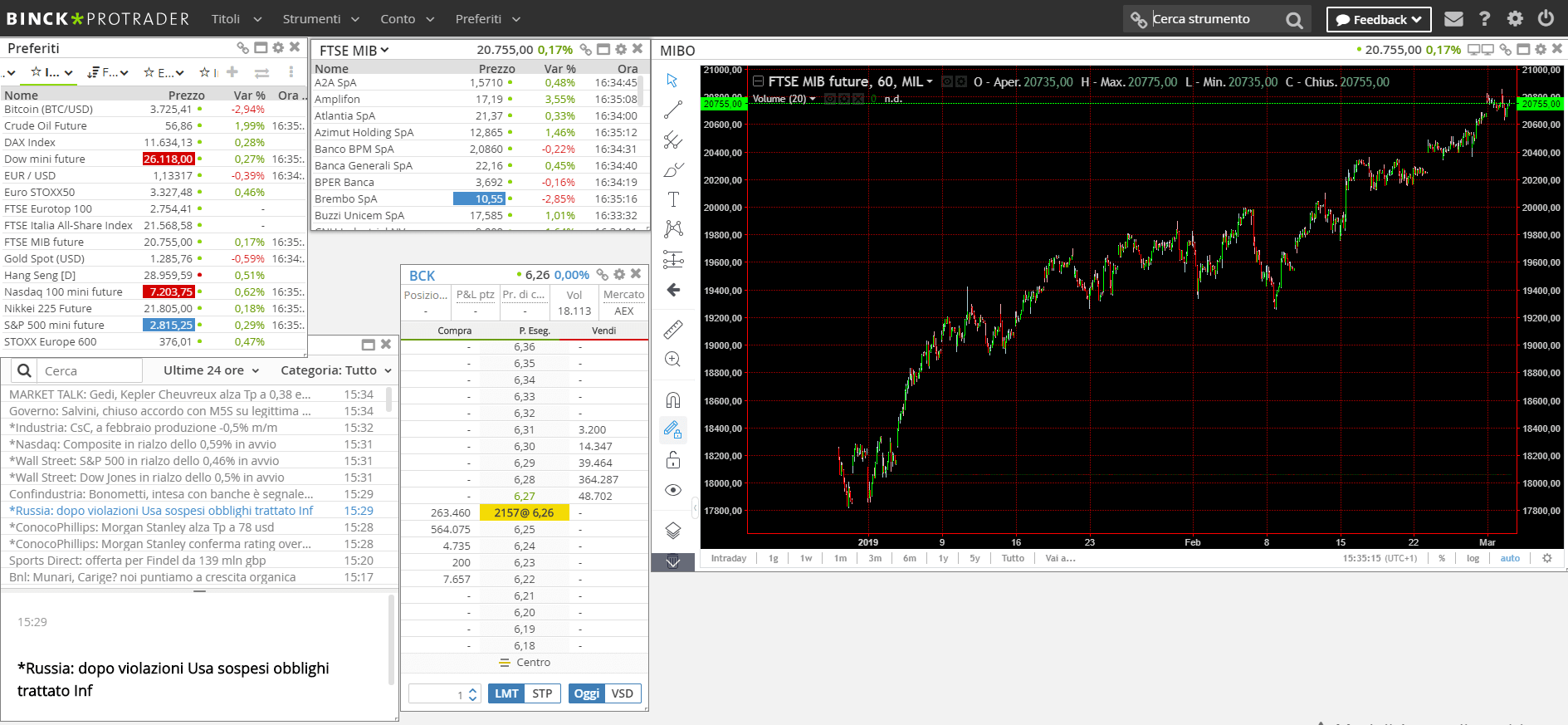
Task: Toggle auto scale on chart
Action: (x=1510, y=558)
